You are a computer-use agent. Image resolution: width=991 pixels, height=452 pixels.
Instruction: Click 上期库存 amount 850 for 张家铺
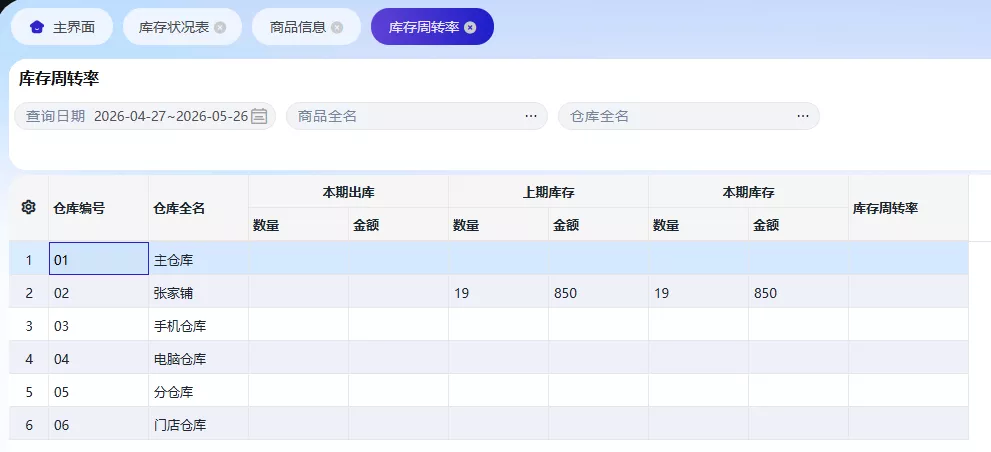tap(599, 293)
